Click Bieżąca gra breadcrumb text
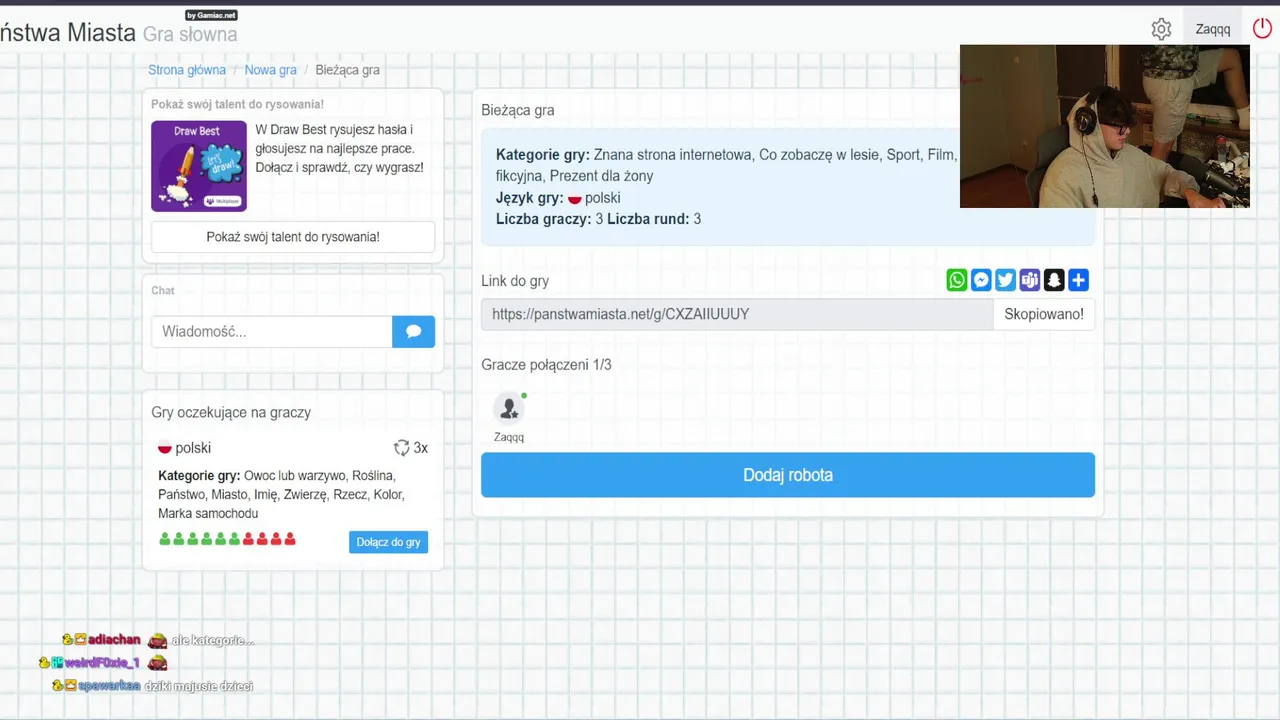This screenshot has height=720, width=1280. pos(347,70)
